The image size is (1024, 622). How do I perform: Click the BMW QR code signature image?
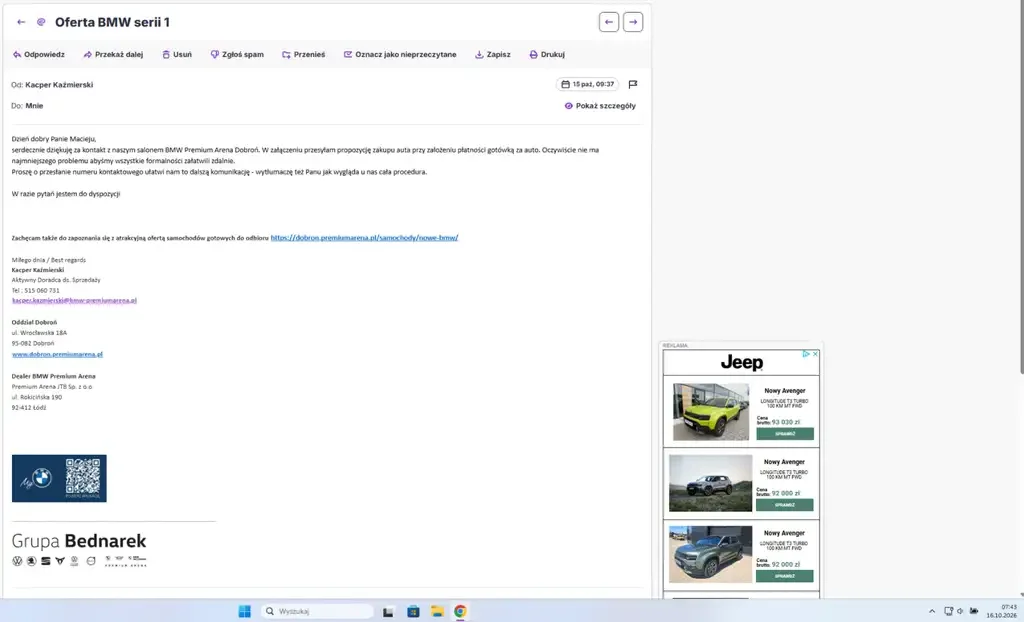tap(59, 479)
